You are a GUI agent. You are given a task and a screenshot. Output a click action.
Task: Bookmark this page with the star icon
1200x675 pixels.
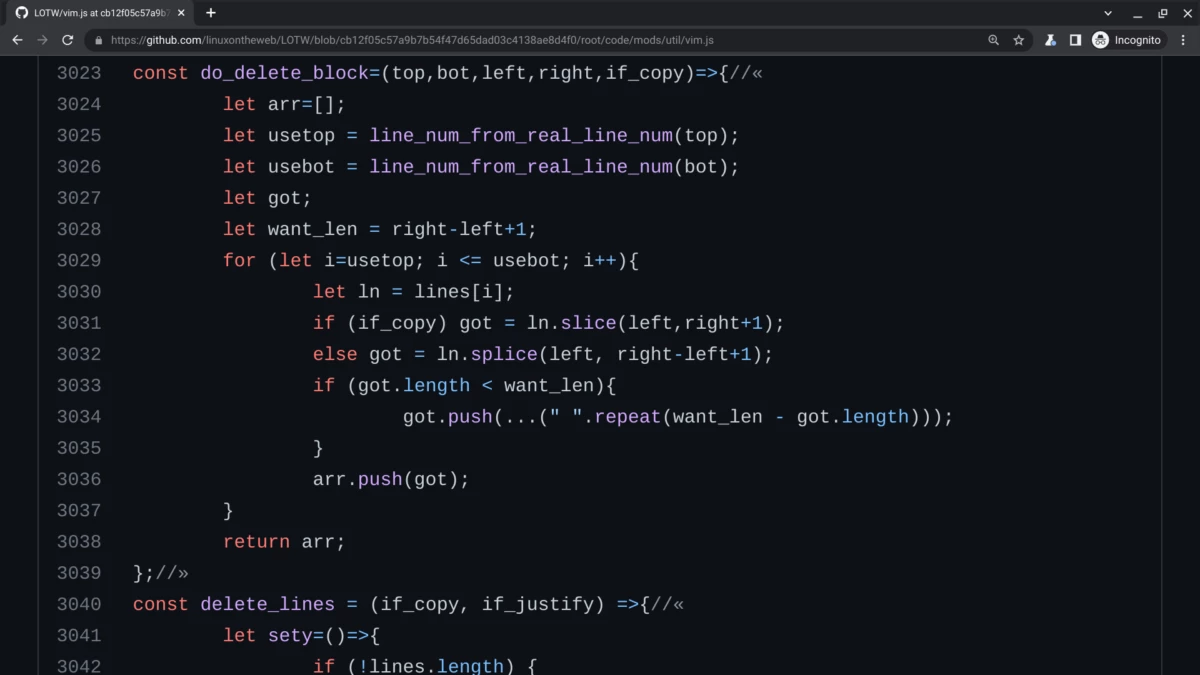pyautogui.click(x=1018, y=40)
